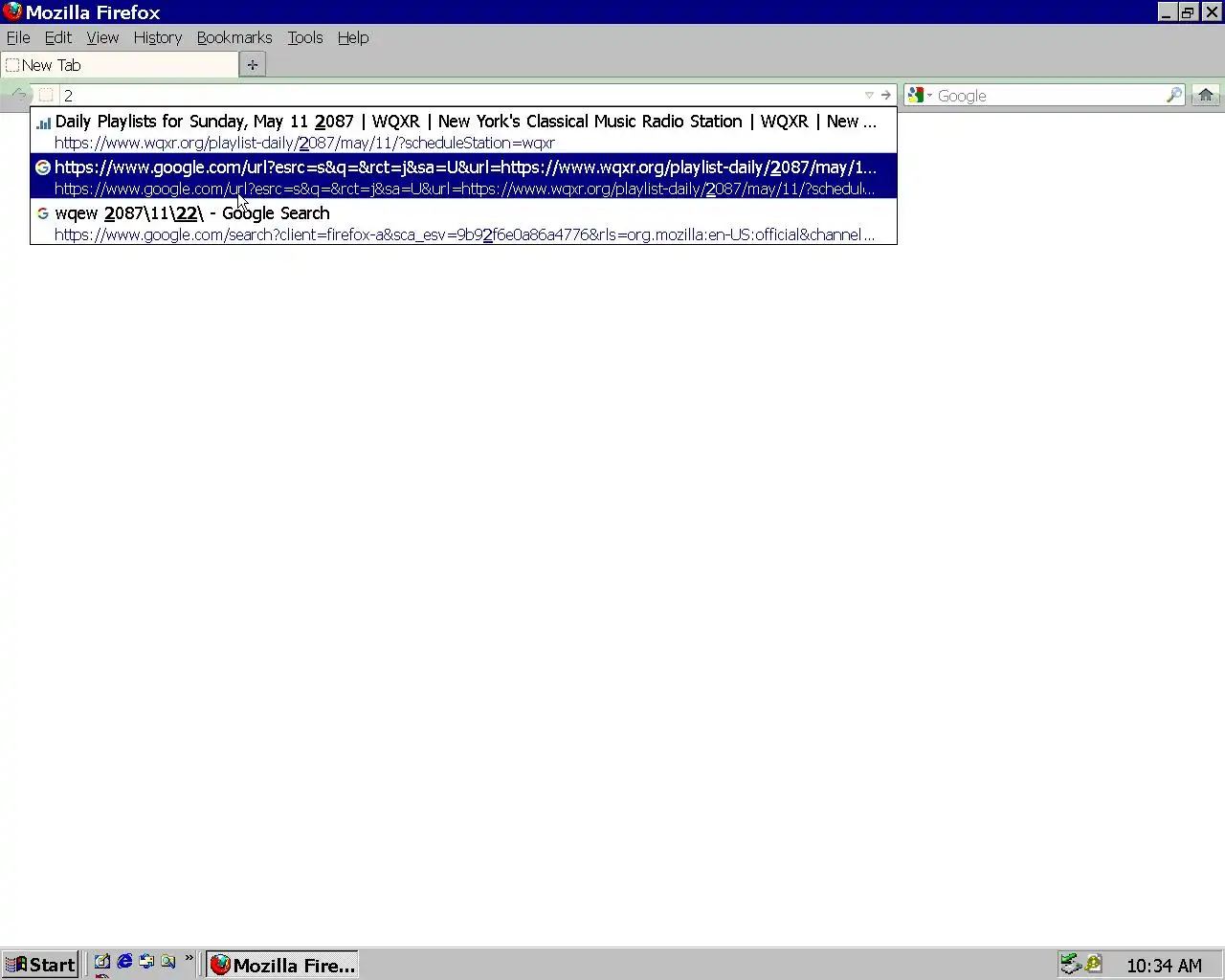
Task: Choose the Daily Playlists WQXR suggestion
Action: click(463, 131)
